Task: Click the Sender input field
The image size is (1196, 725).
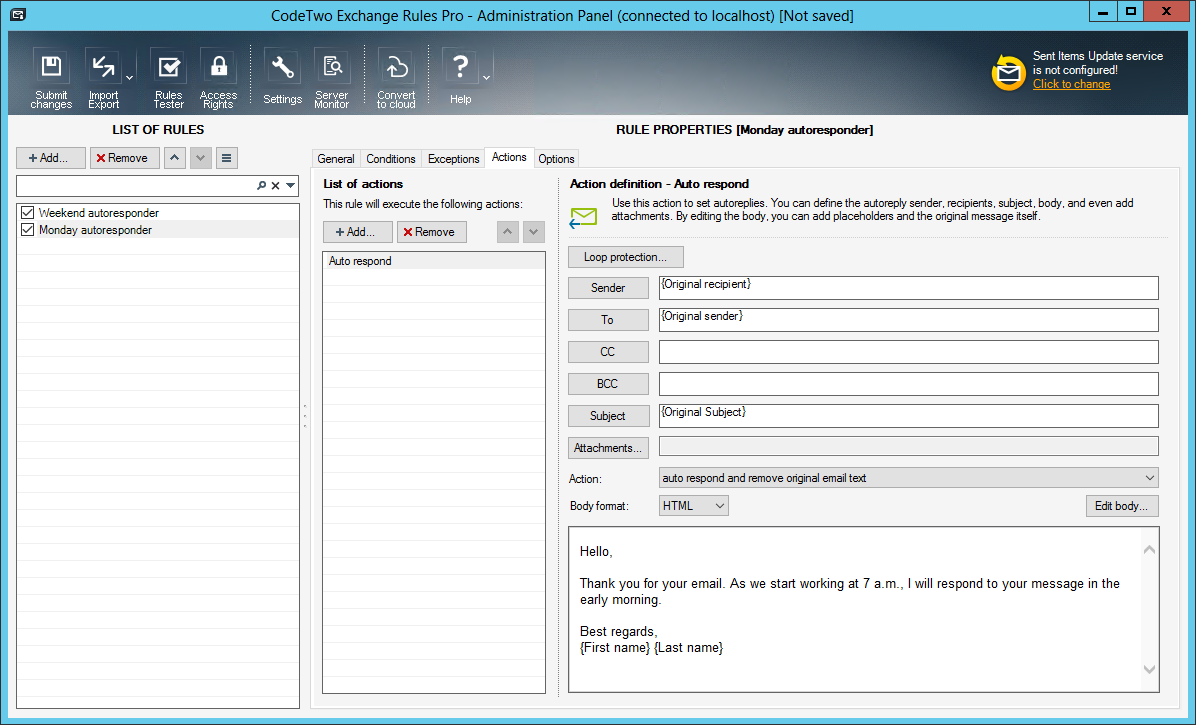Action: [908, 287]
